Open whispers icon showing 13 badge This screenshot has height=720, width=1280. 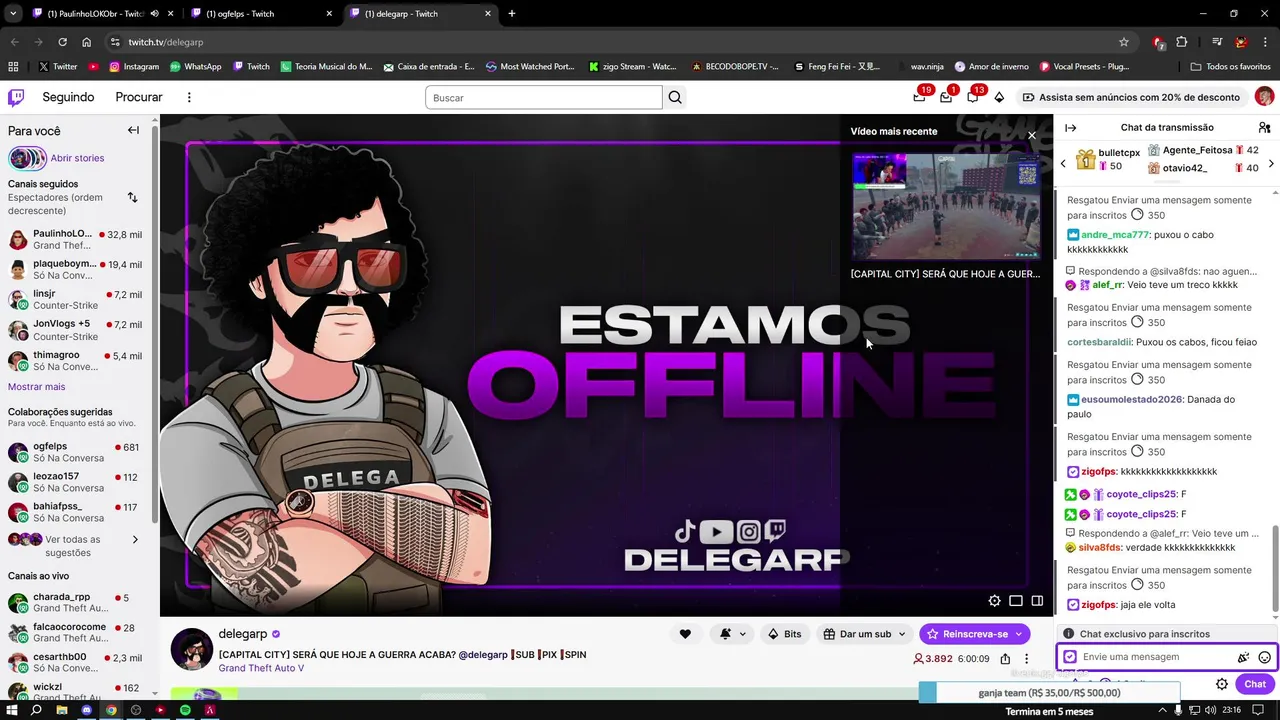[x=973, y=97]
